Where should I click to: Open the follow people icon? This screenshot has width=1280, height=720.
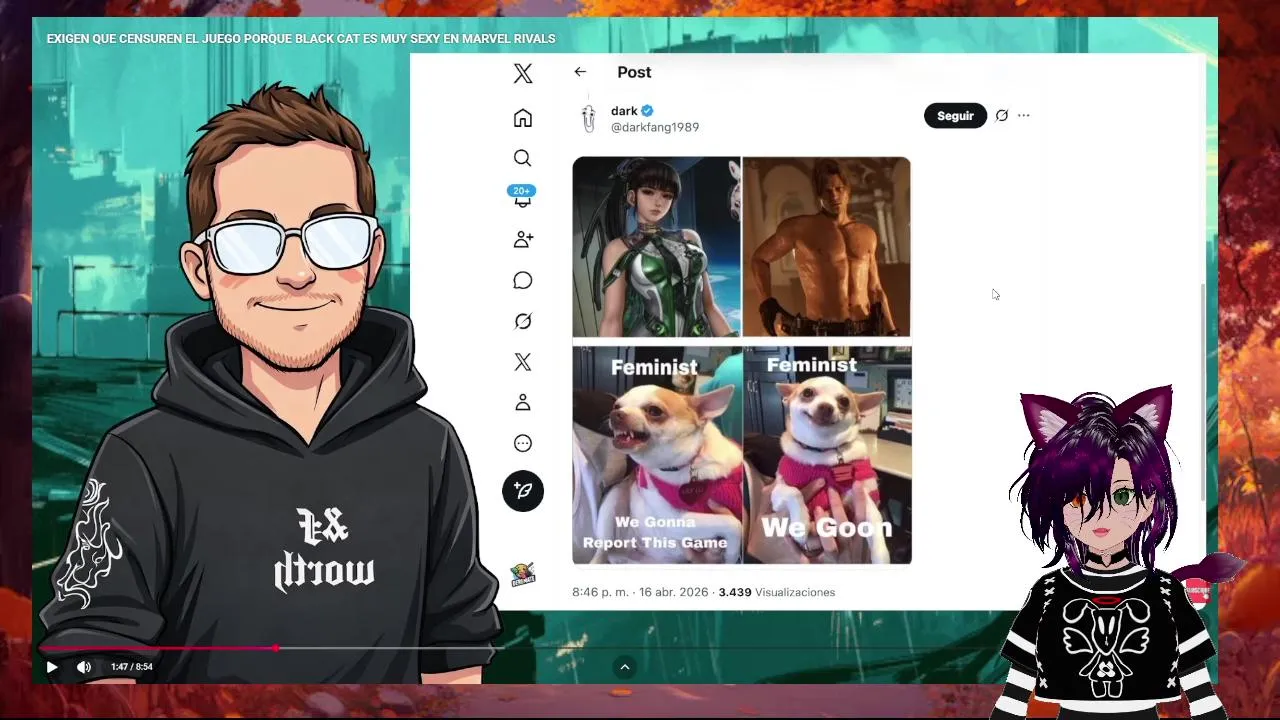coord(523,239)
